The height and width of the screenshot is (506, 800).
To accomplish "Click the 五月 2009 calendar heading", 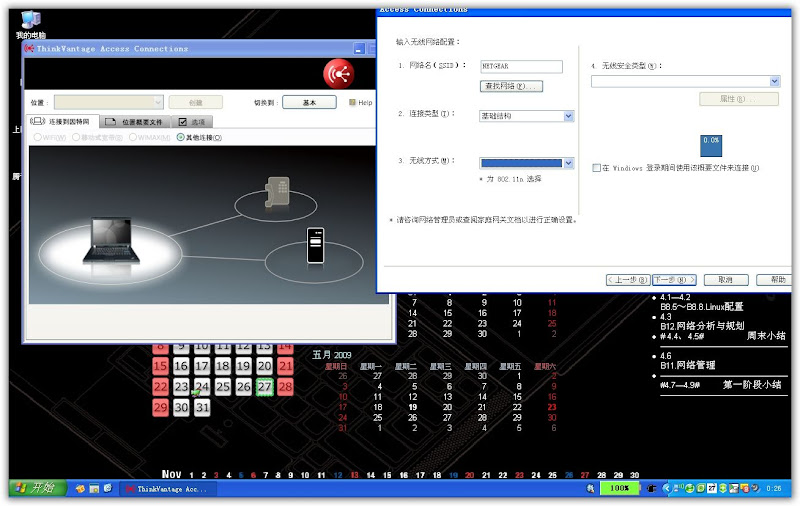I will (x=332, y=355).
